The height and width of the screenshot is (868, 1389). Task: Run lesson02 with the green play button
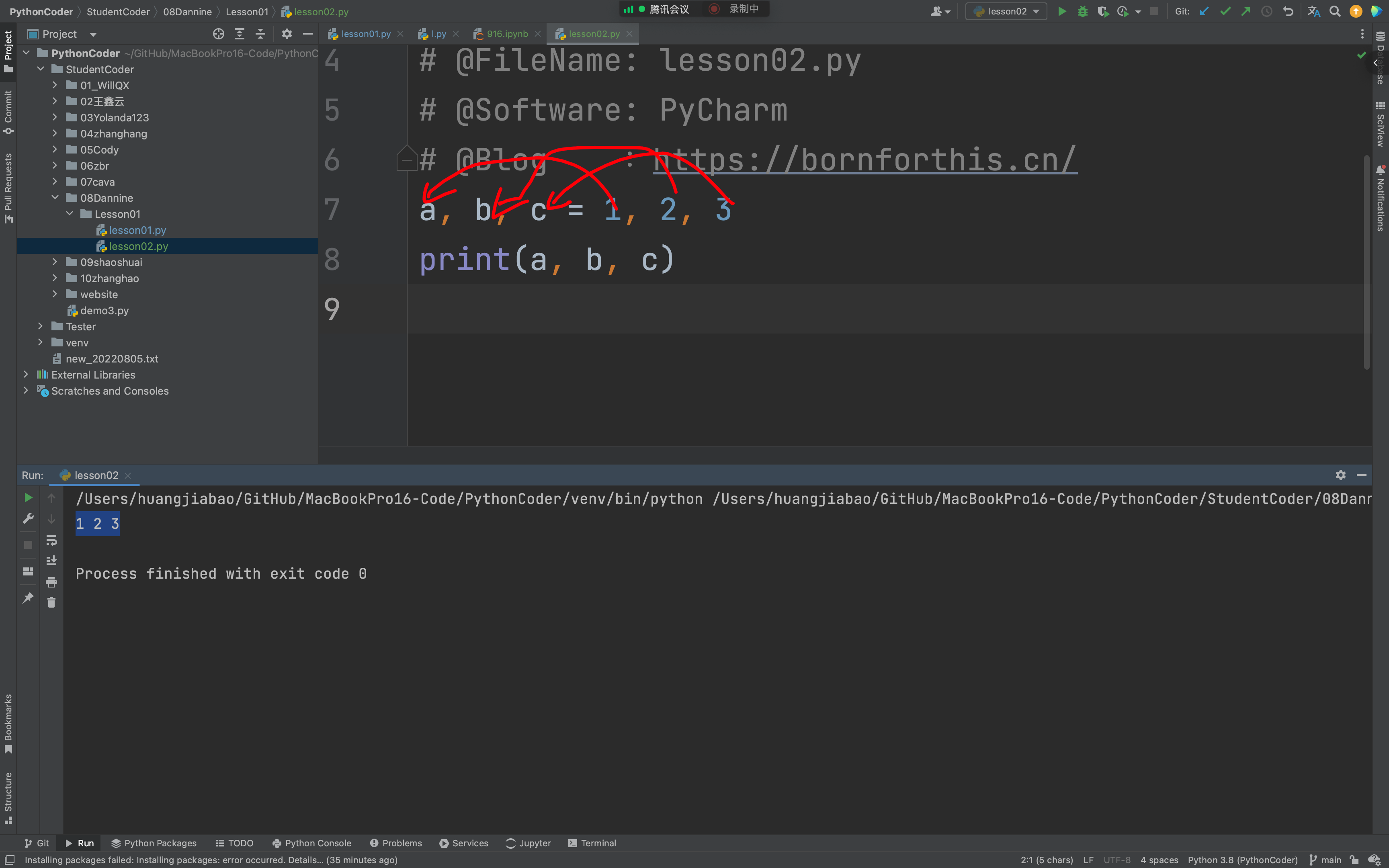1062,12
